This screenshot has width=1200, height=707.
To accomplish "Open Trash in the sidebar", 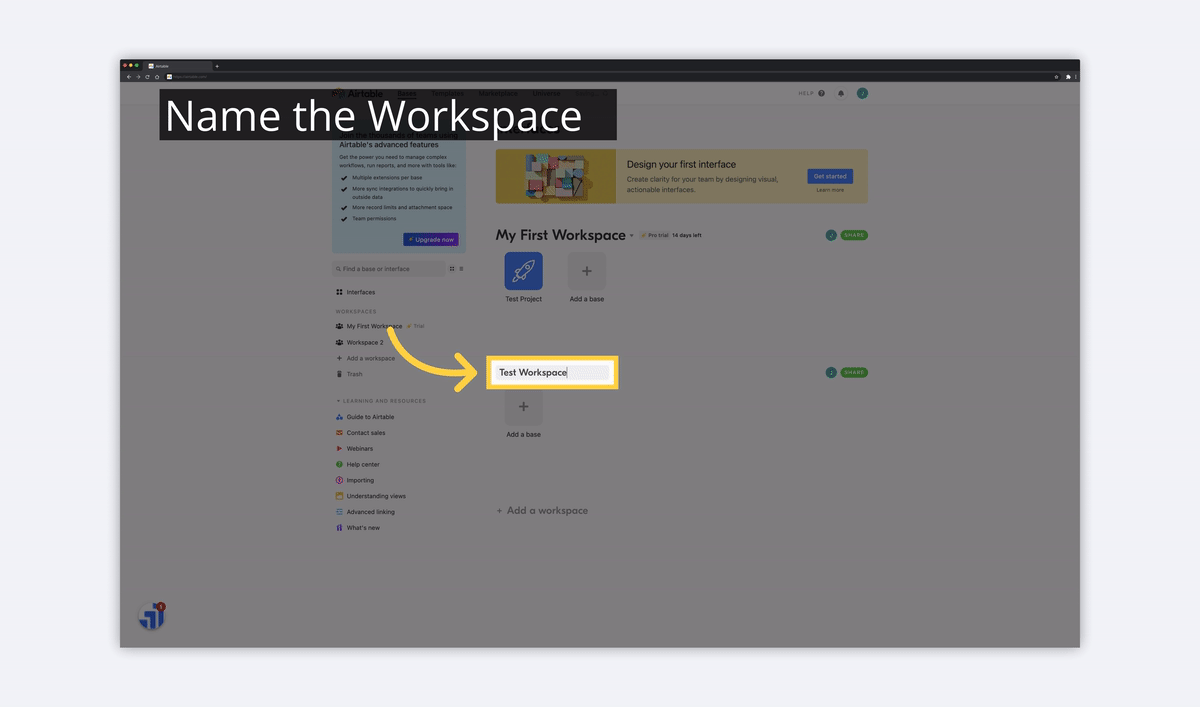I will coord(349,374).
